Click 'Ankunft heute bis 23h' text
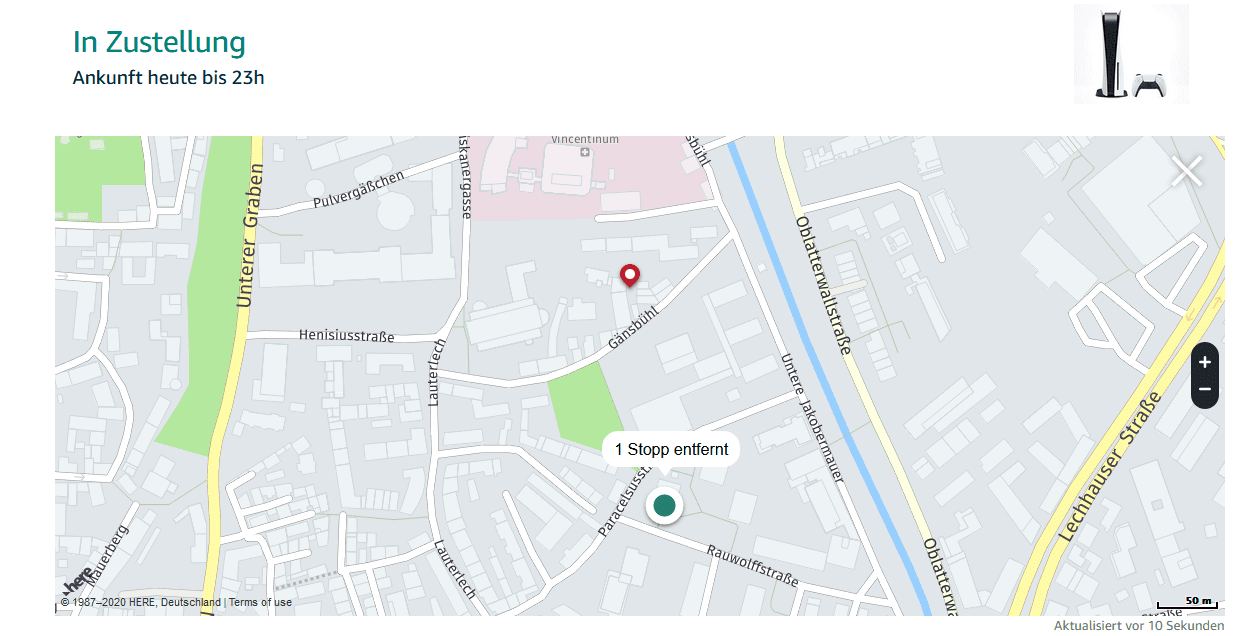The width and height of the screenshot is (1258, 636). [168, 77]
